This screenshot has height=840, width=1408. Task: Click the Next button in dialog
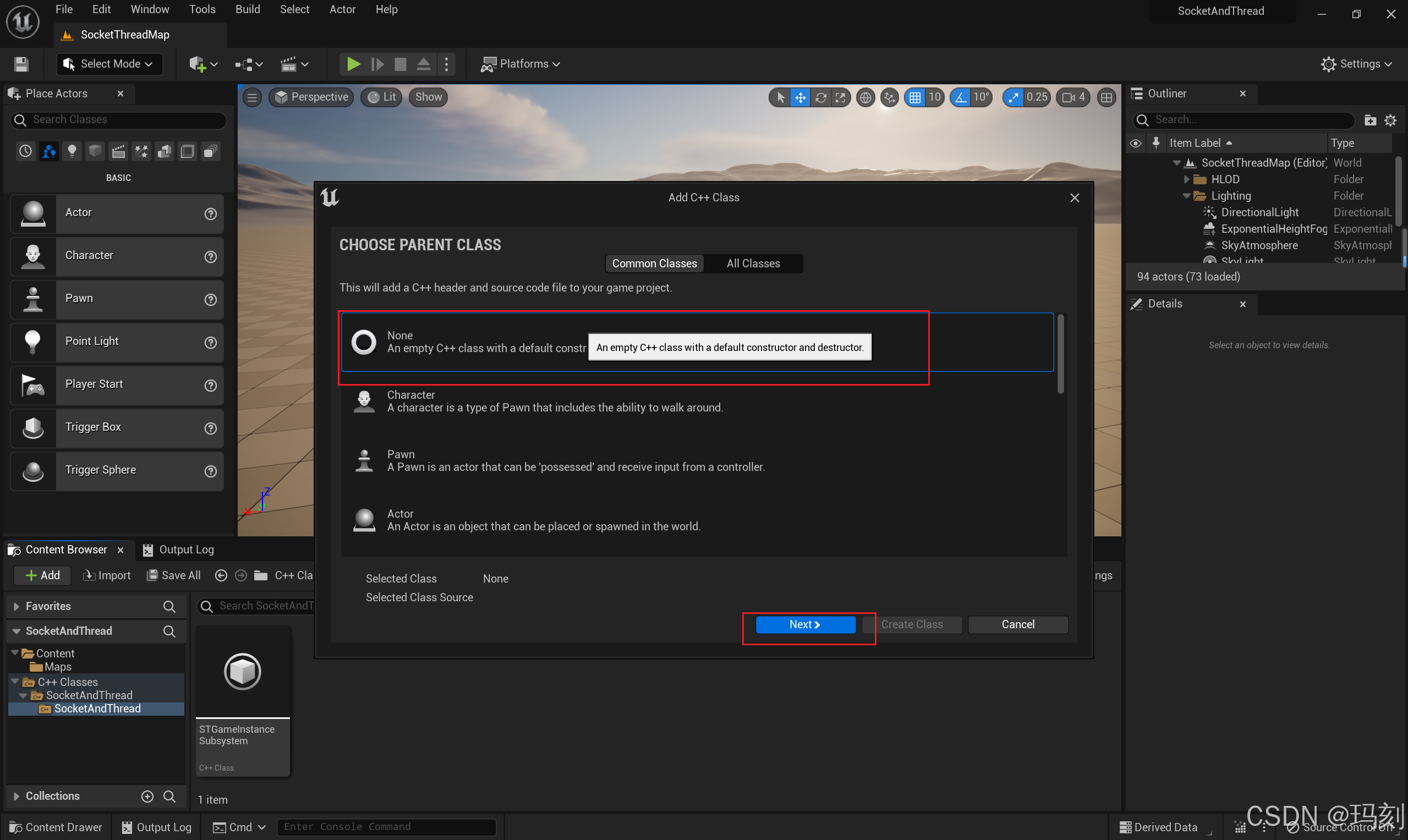(x=804, y=624)
